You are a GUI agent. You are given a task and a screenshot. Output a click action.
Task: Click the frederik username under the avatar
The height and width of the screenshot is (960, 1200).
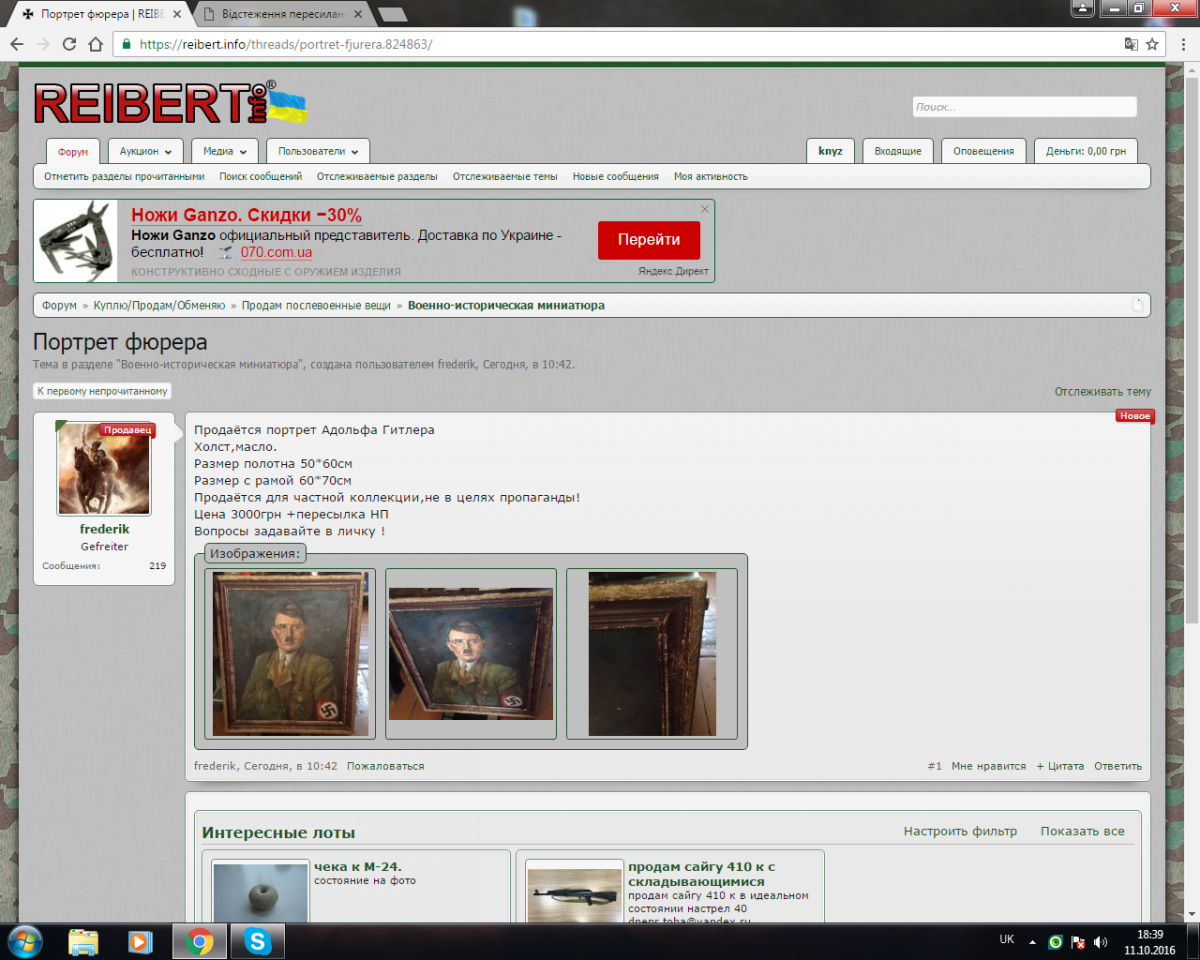pyautogui.click(x=105, y=529)
